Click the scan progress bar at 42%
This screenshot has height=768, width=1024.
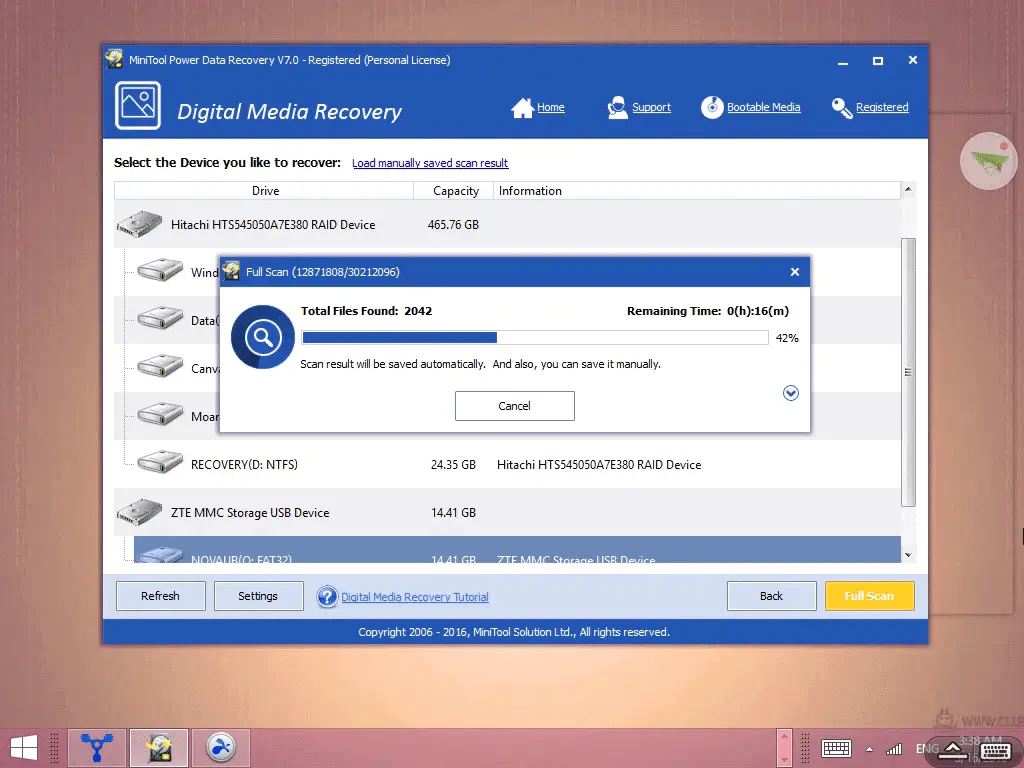pyautogui.click(x=534, y=337)
